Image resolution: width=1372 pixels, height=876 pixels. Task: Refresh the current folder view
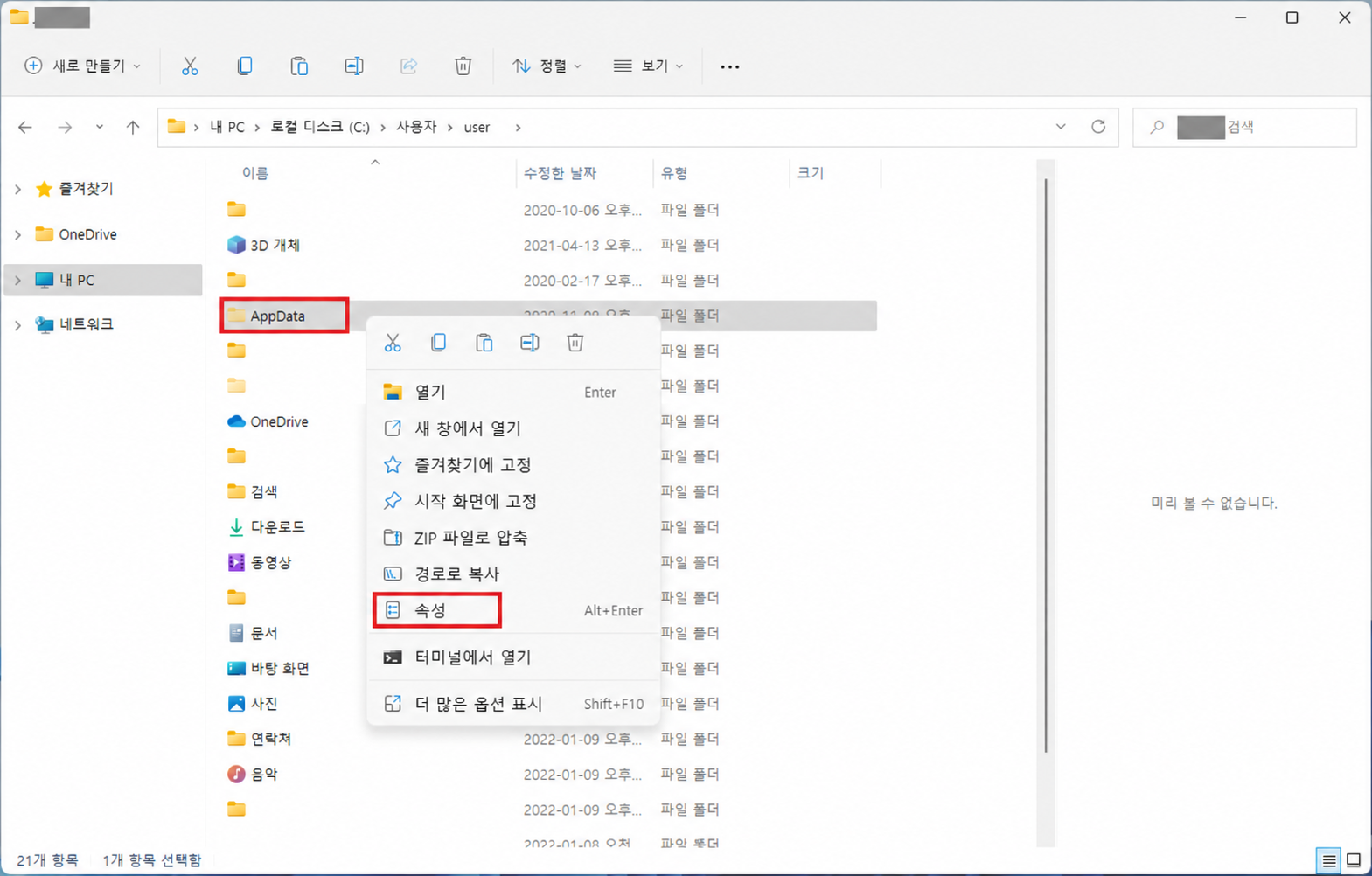(1098, 127)
